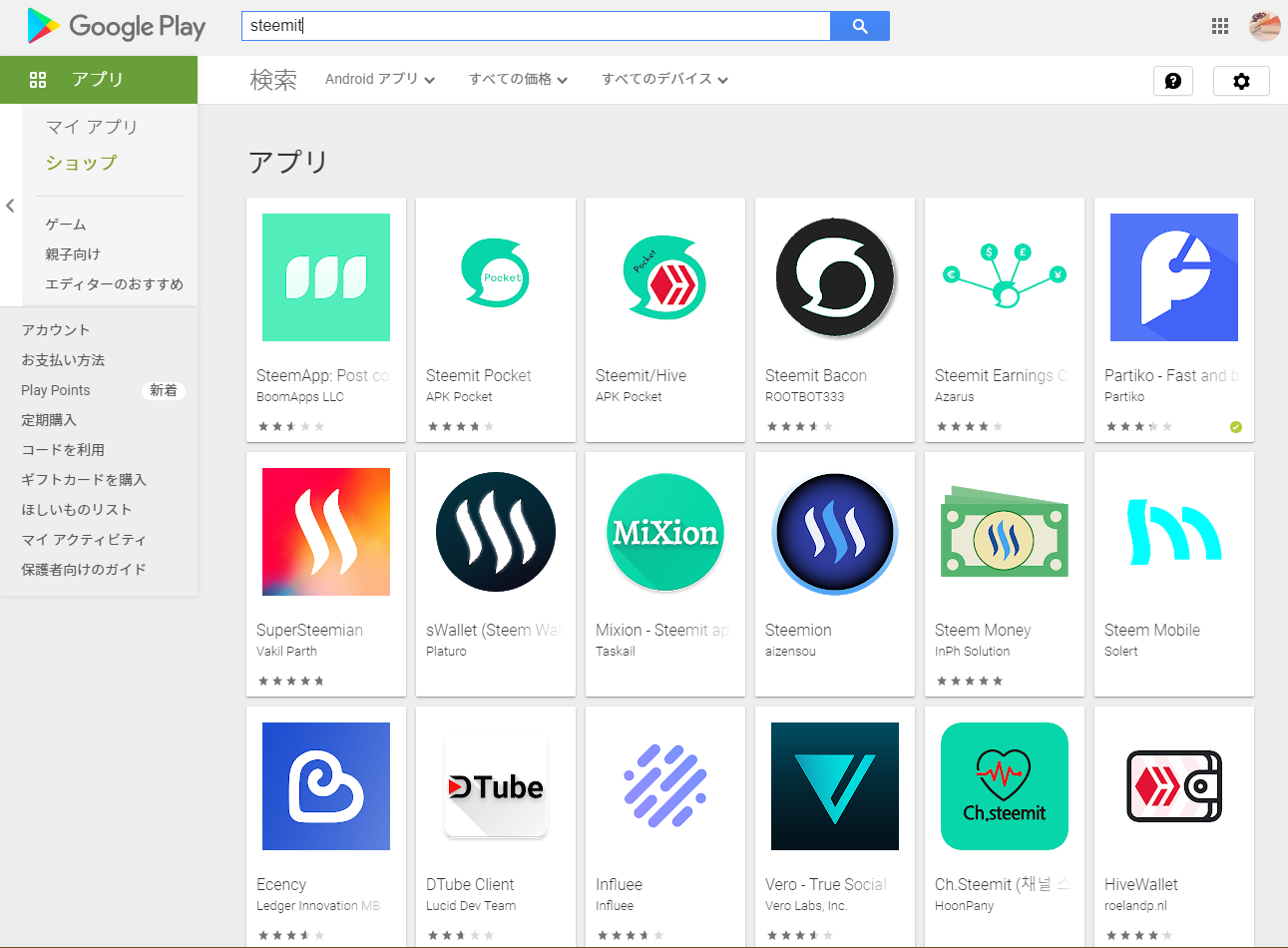
Task: Open 定期購入 link
Action: [x=49, y=420]
